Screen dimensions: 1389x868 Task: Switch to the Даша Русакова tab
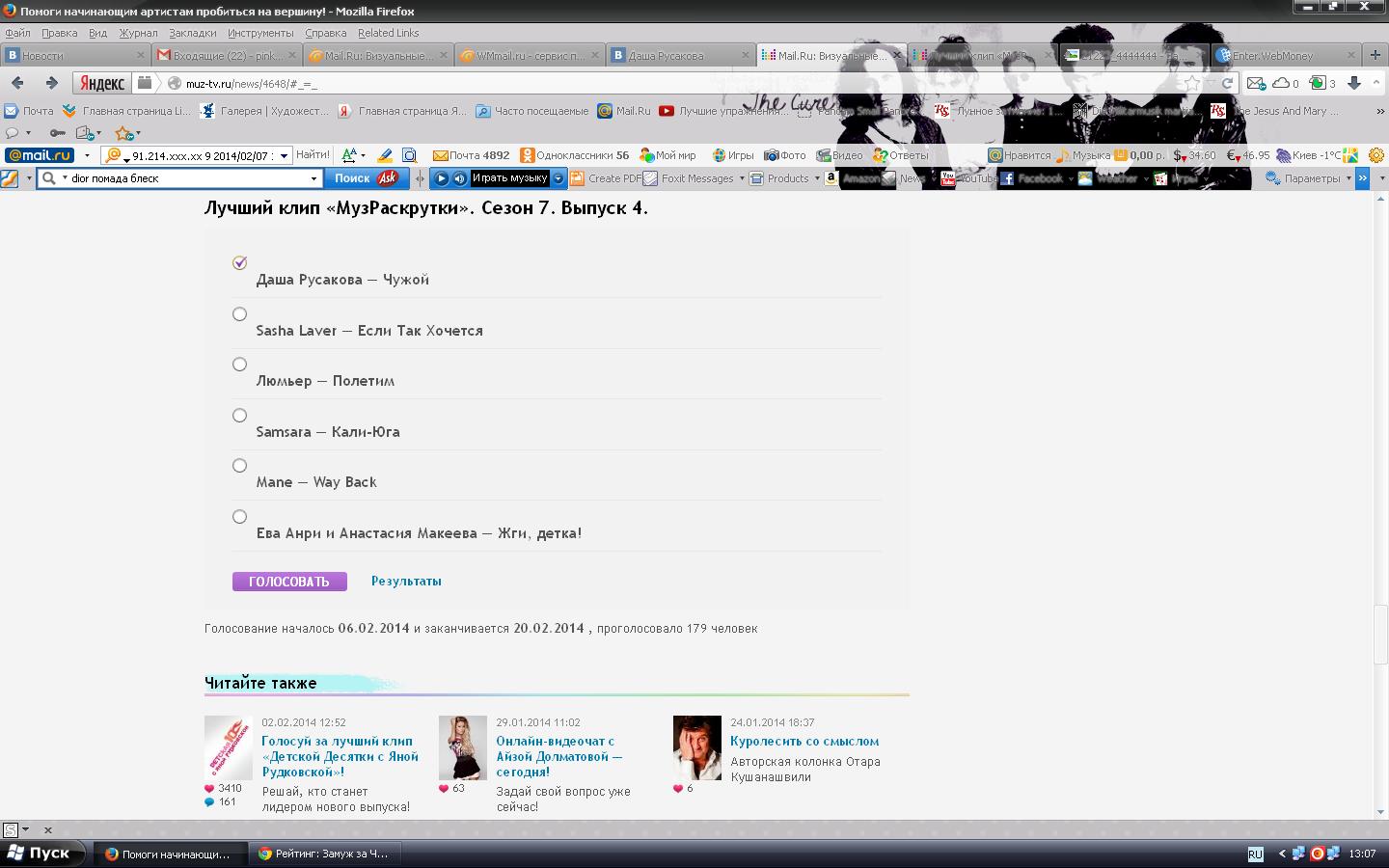point(680,55)
